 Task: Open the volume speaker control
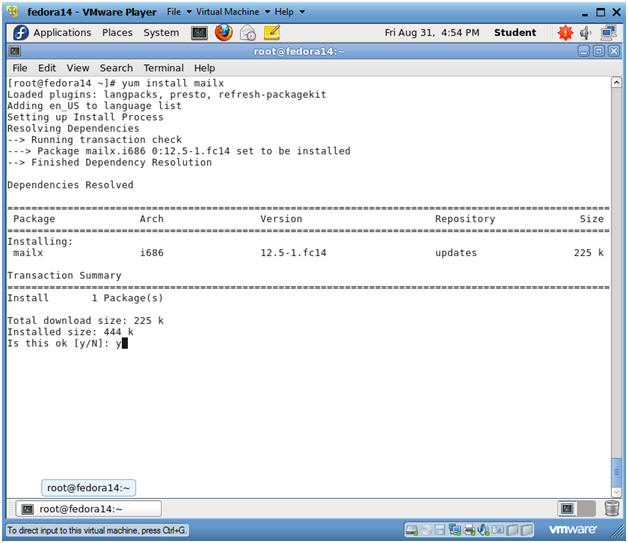[x=586, y=33]
